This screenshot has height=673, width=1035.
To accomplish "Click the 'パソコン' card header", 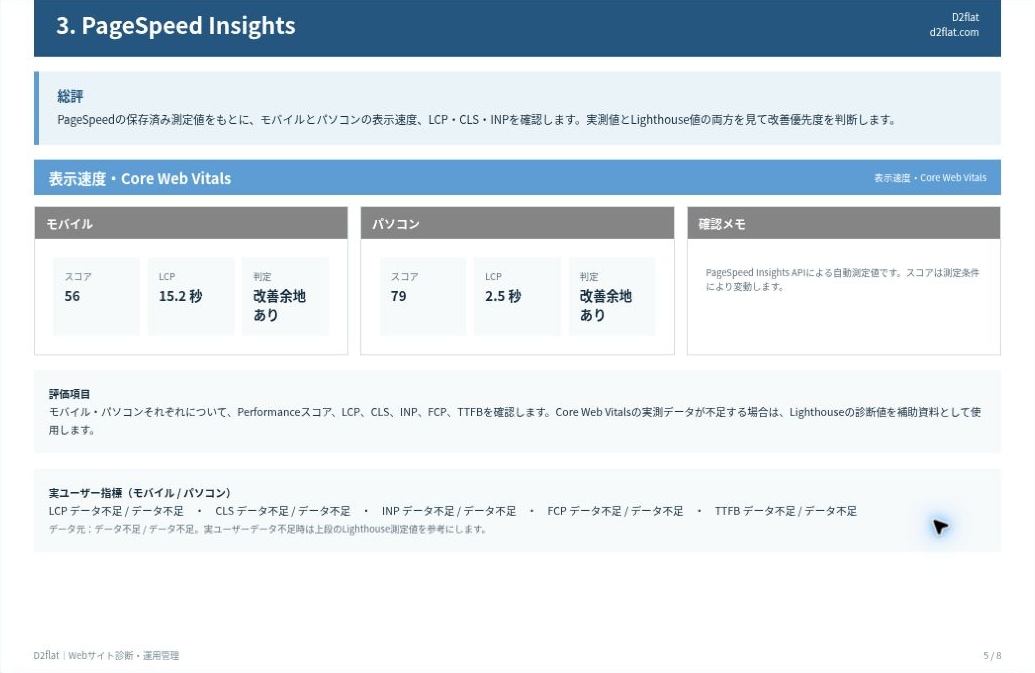I will pyautogui.click(x=518, y=224).
